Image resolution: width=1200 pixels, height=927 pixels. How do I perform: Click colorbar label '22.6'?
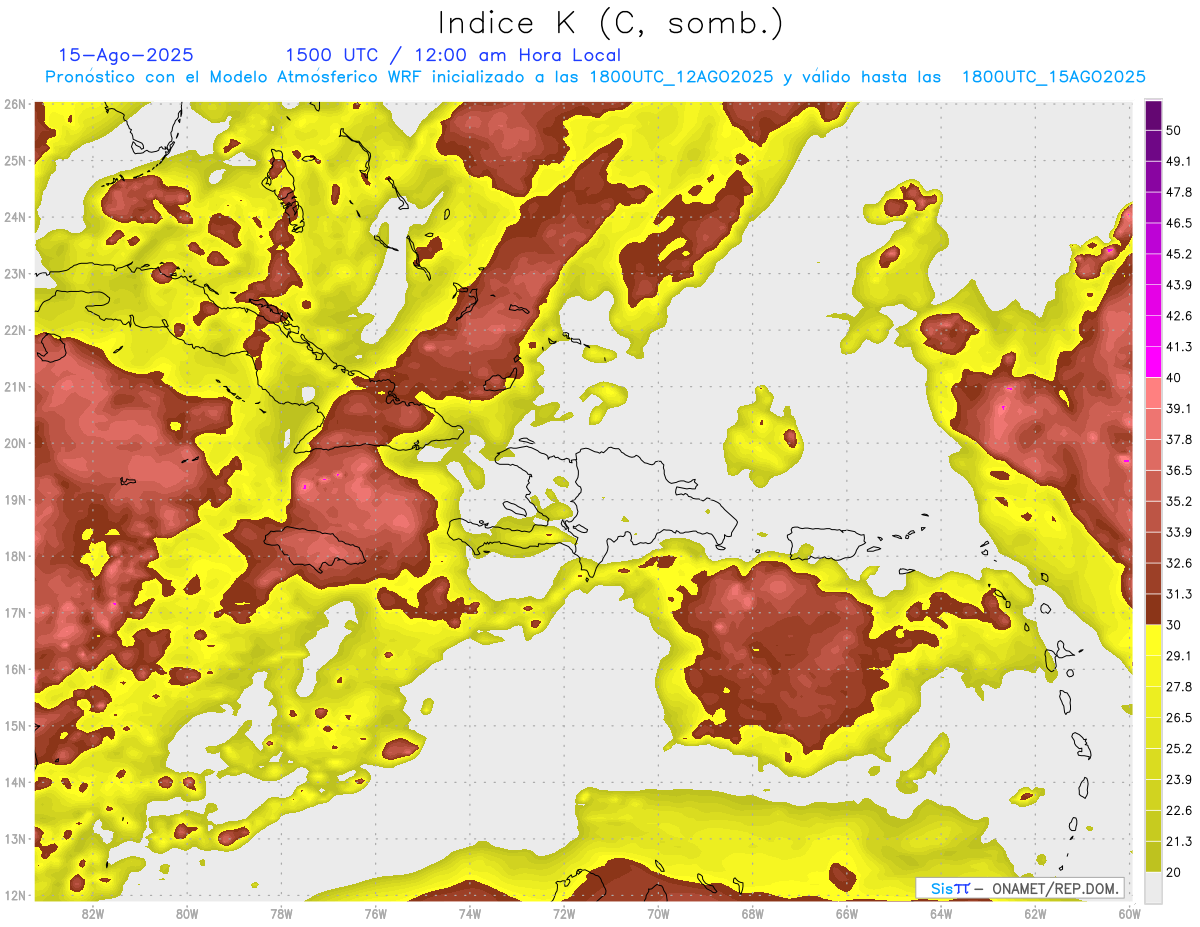click(x=1178, y=810)
